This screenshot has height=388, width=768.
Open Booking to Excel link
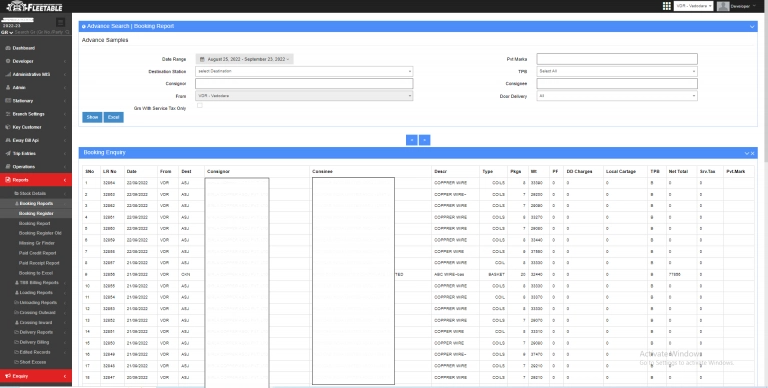point(36,273)
